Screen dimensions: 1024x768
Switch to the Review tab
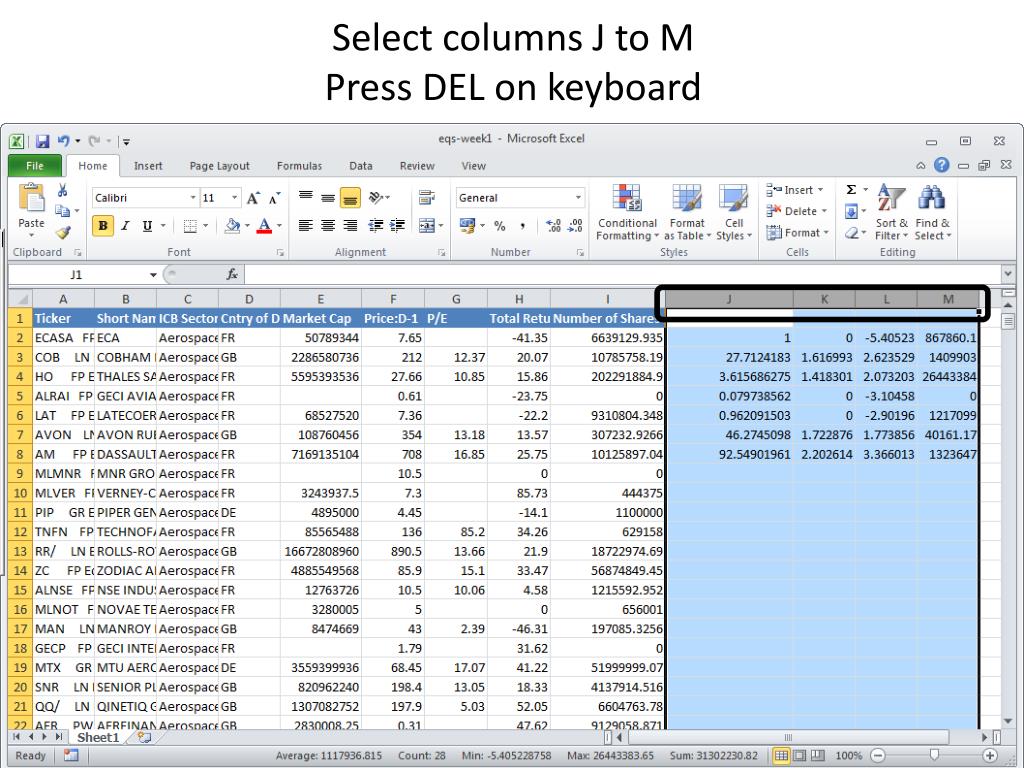[417, 166]
